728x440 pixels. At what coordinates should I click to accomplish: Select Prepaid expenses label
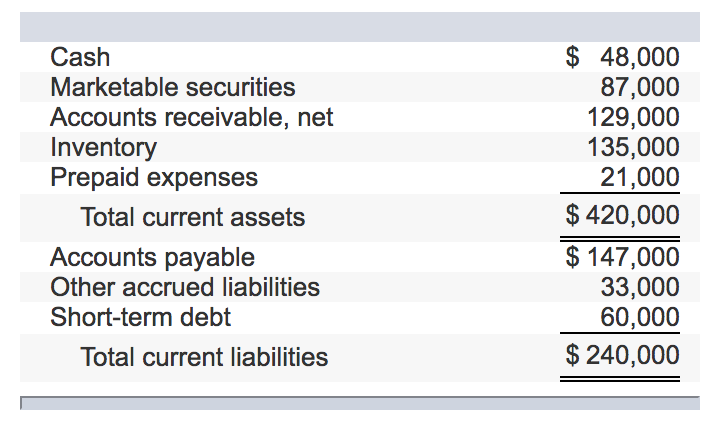coord(154,178)
